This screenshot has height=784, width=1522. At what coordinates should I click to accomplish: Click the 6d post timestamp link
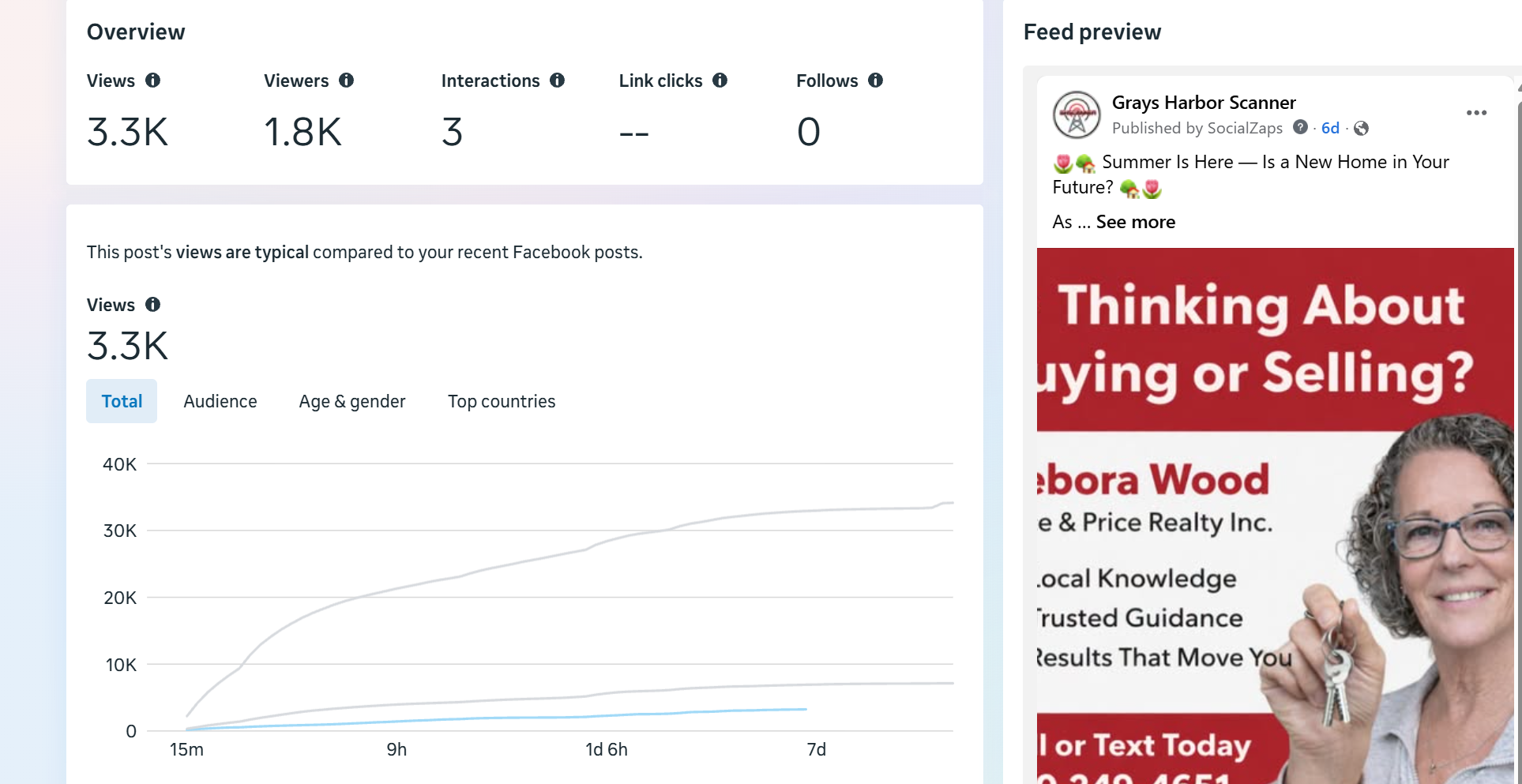1330,128
